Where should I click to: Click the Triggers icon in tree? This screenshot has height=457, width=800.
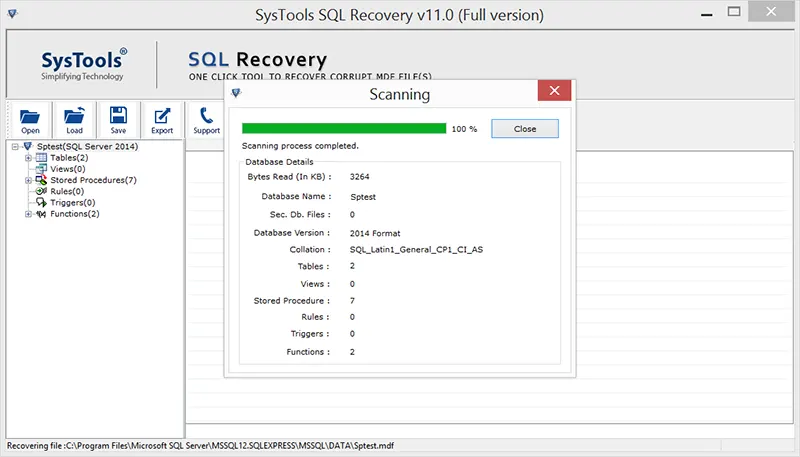click(41, 203)
